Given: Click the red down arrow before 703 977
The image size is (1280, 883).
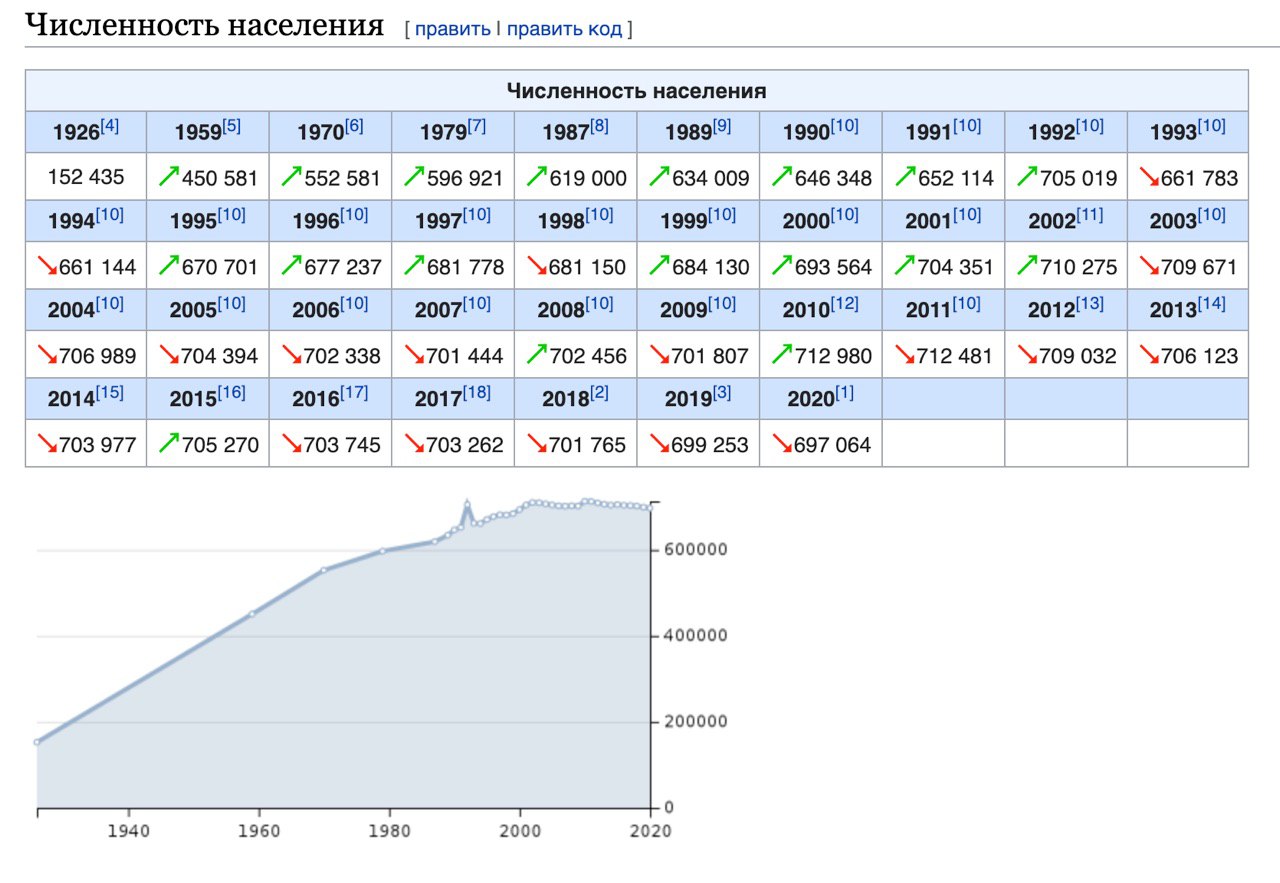Looking at the screenshot, I should [47, 443].
